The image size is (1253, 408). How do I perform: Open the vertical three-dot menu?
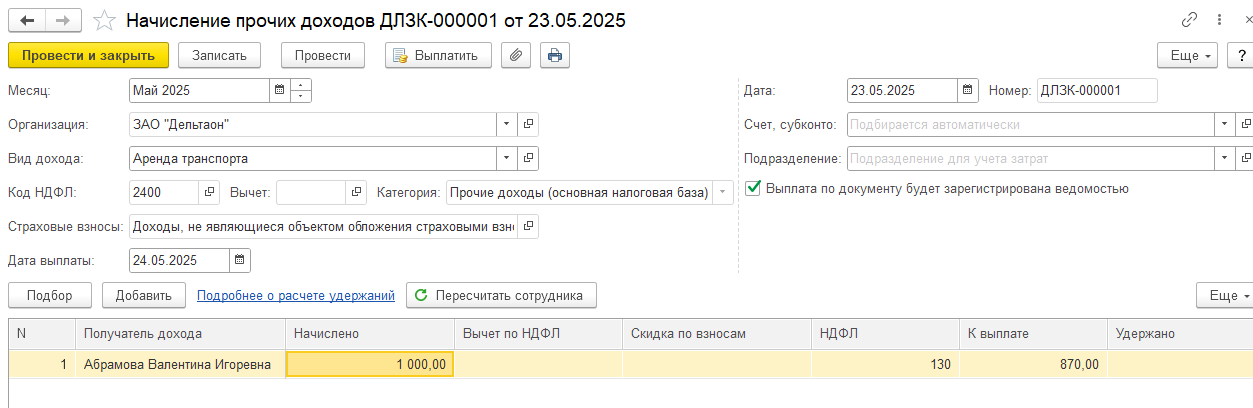[1219, 20]
